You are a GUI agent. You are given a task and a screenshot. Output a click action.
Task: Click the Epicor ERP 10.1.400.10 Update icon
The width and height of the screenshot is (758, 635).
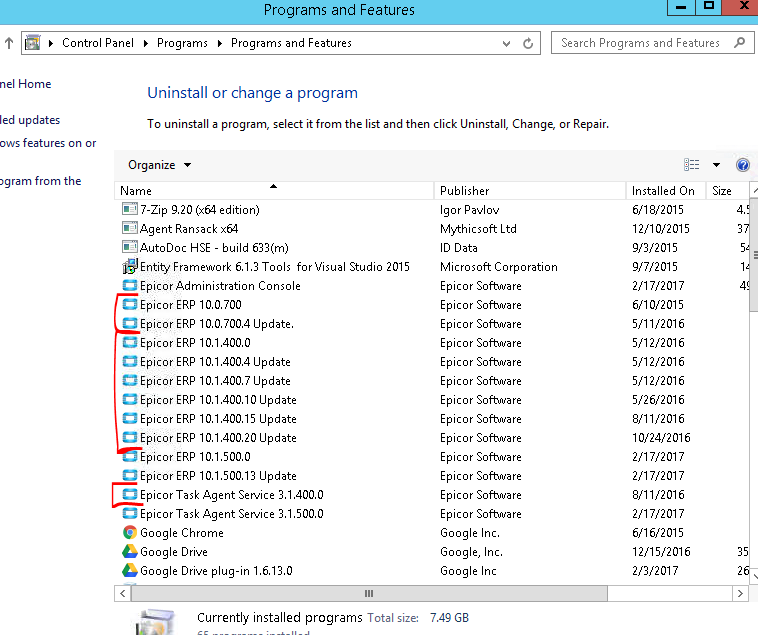130,399
